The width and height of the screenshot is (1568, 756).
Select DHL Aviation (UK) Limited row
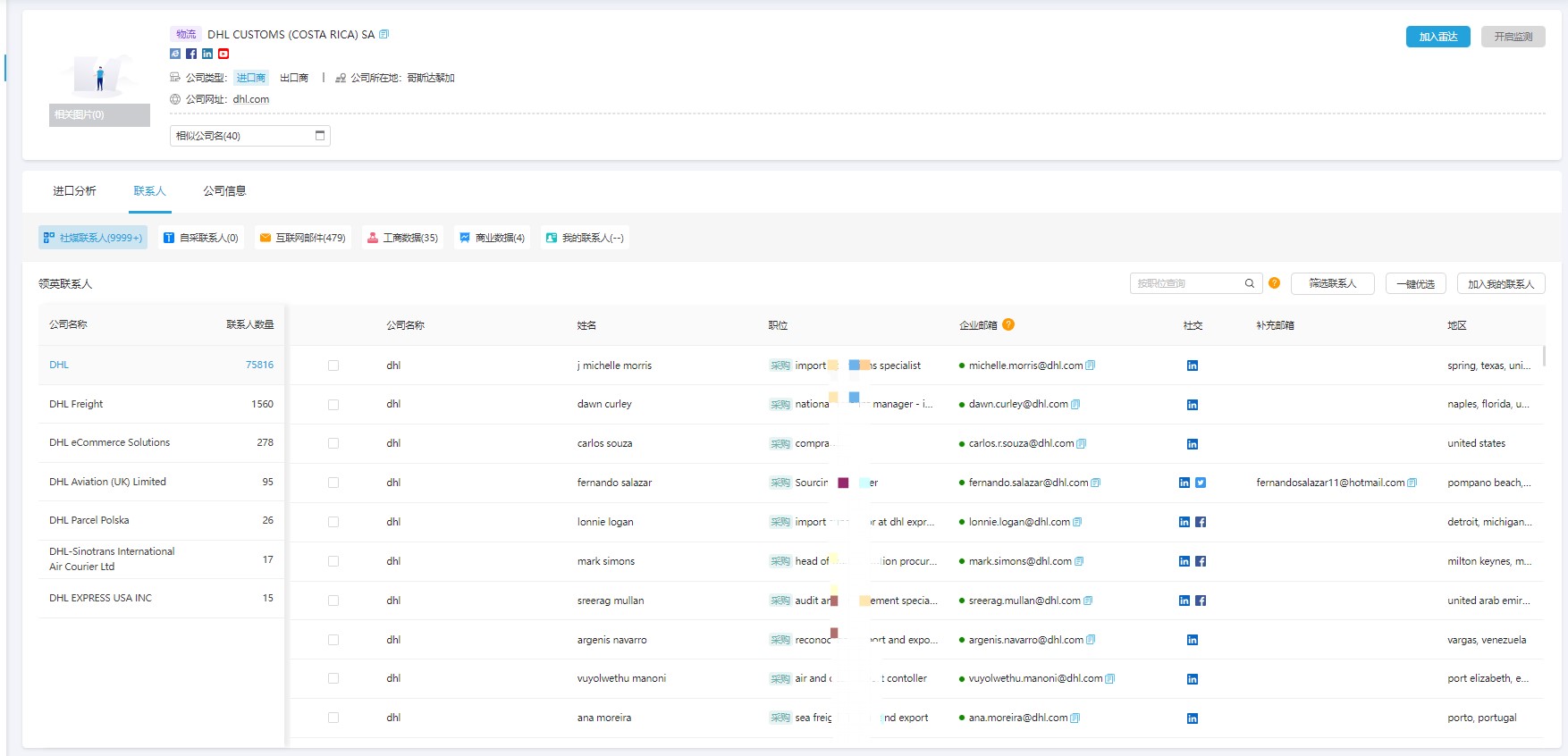(x=161, y=482)
